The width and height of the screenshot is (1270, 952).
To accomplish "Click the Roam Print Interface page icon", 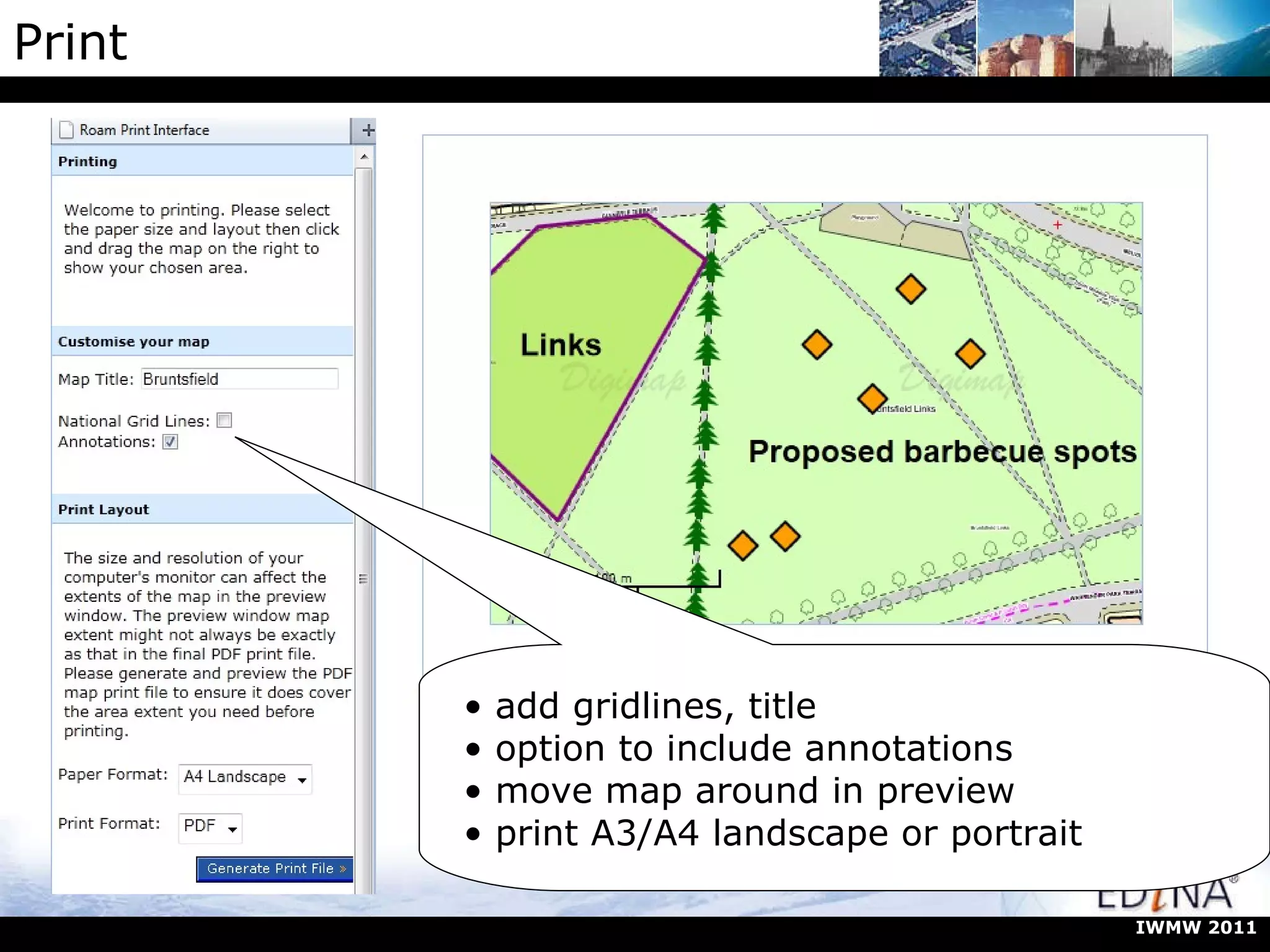I will 66,130.
